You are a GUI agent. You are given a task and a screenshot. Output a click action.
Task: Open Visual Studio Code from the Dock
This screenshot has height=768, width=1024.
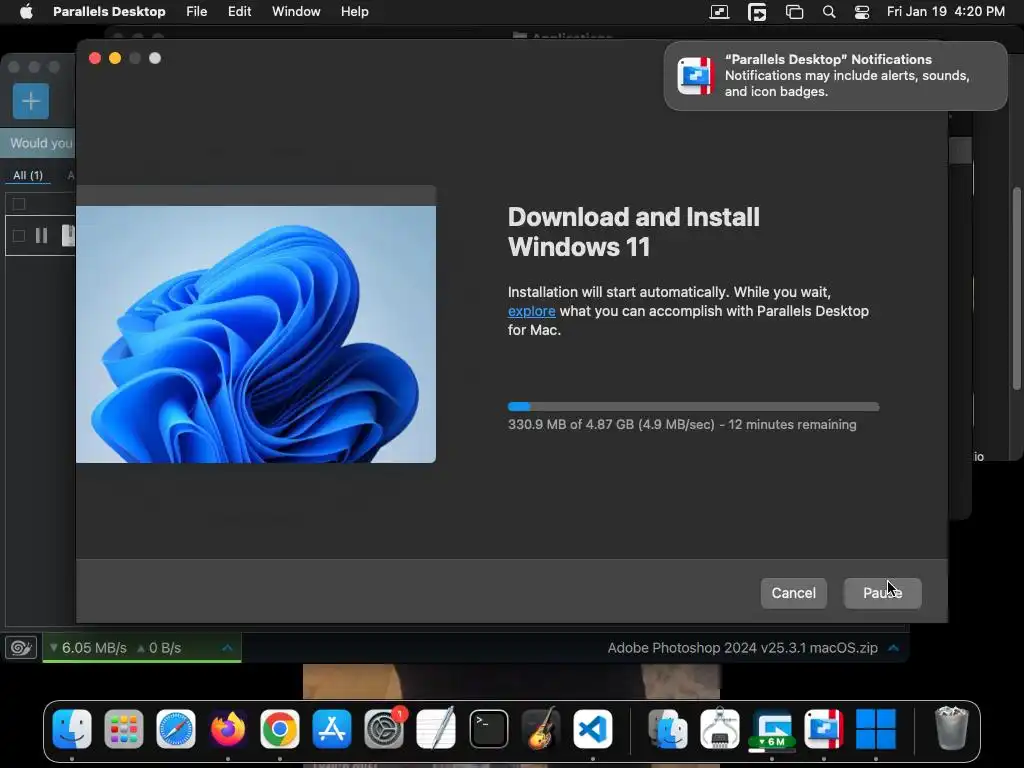[593, 729]
